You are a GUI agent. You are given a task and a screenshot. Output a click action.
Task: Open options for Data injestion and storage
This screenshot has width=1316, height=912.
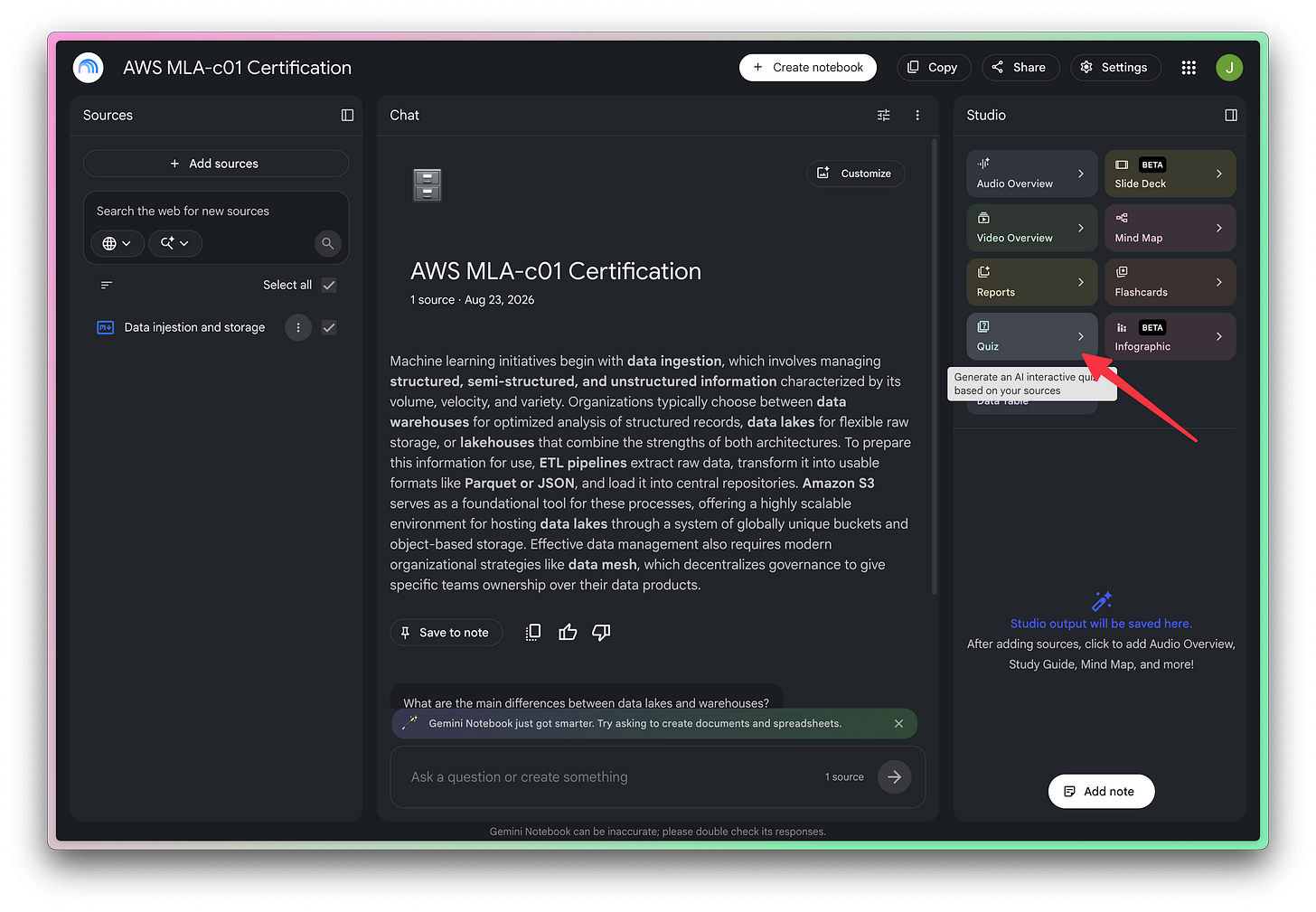[298, 327]
